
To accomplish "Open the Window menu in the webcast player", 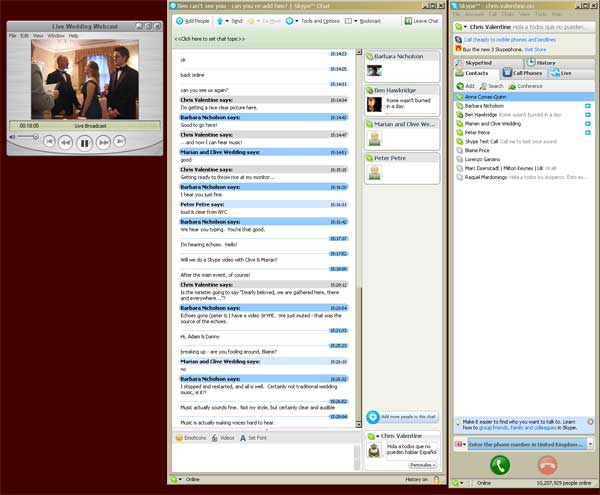I will coord(55,35).
